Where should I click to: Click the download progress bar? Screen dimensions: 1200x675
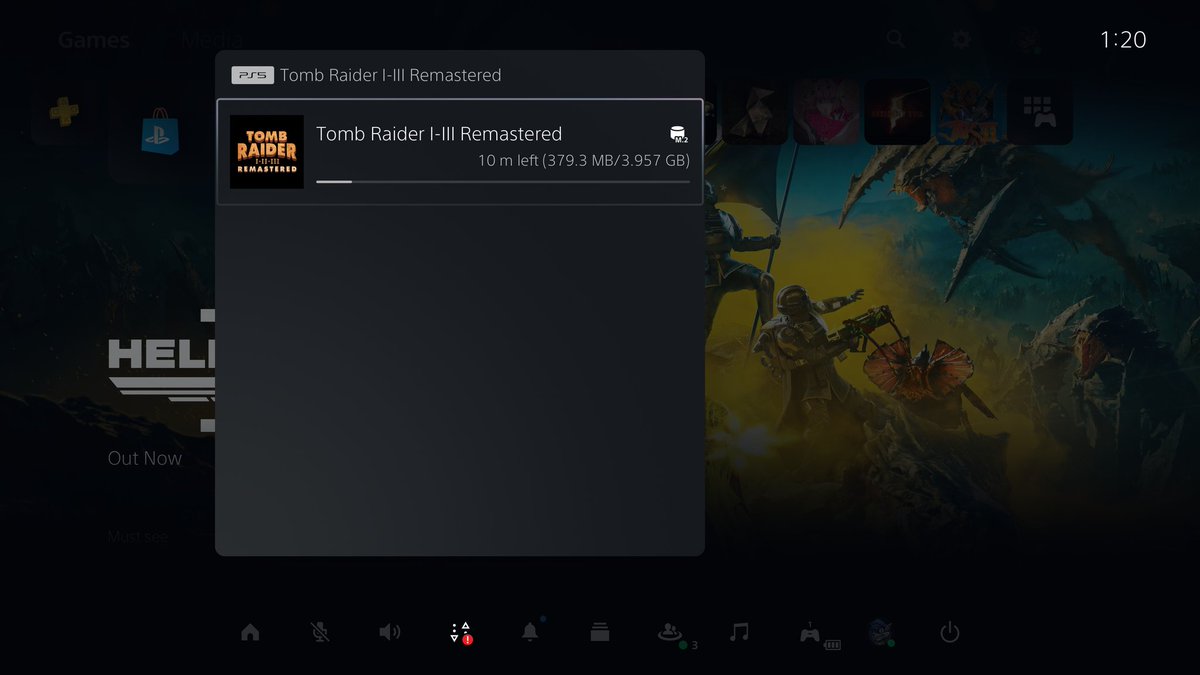tap(503, 182)
